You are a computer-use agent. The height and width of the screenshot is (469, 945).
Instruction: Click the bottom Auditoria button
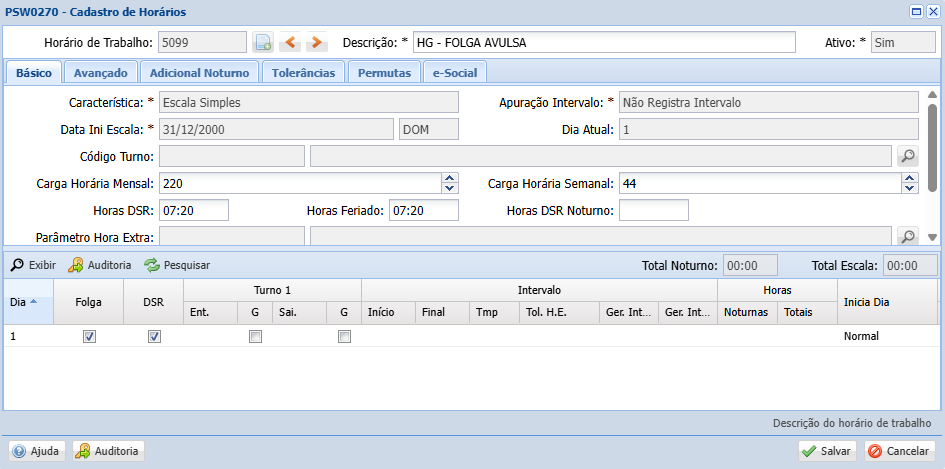tap(108, 451)
